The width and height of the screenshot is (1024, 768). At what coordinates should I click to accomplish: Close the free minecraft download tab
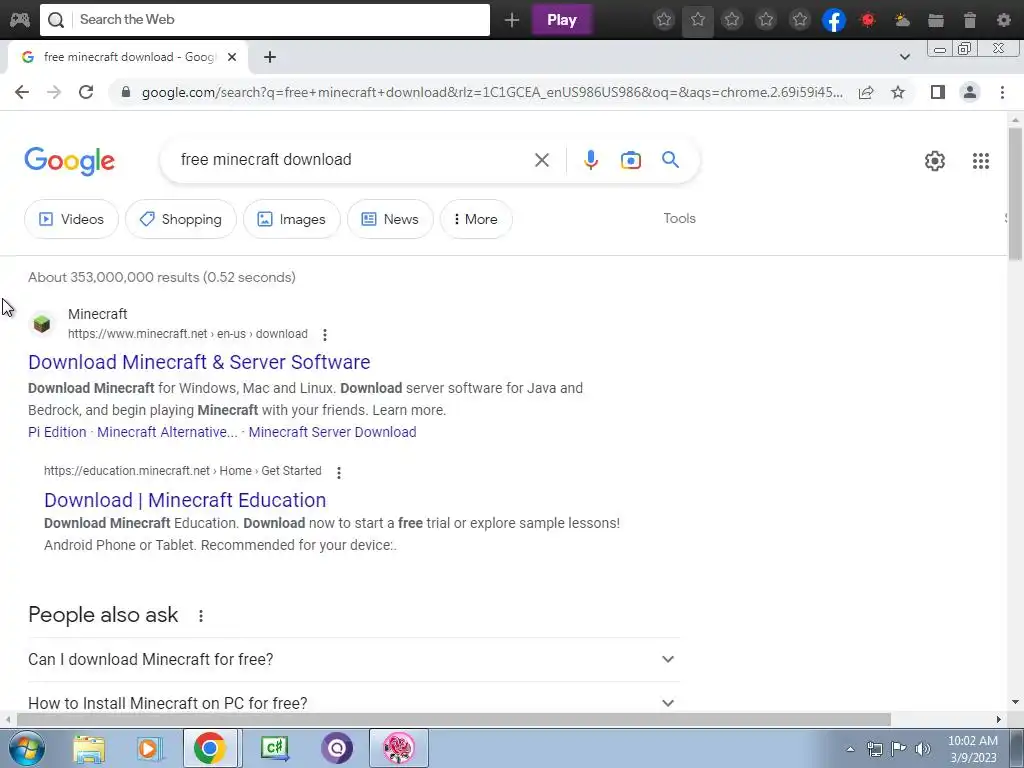[232, 57]
